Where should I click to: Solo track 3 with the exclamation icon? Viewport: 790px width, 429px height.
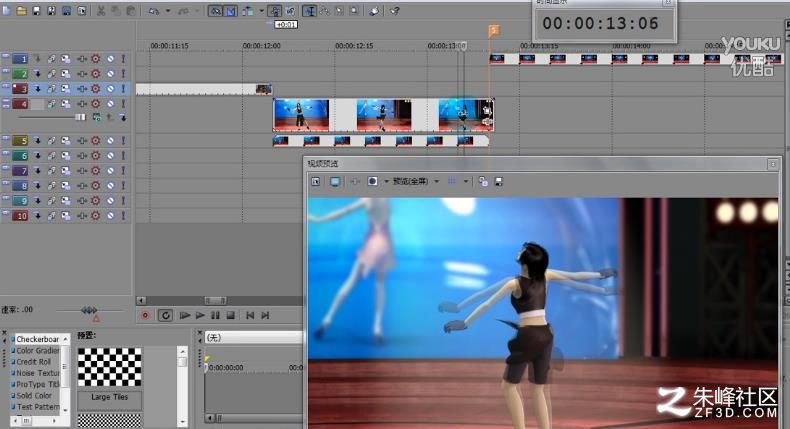coord(123,89)
